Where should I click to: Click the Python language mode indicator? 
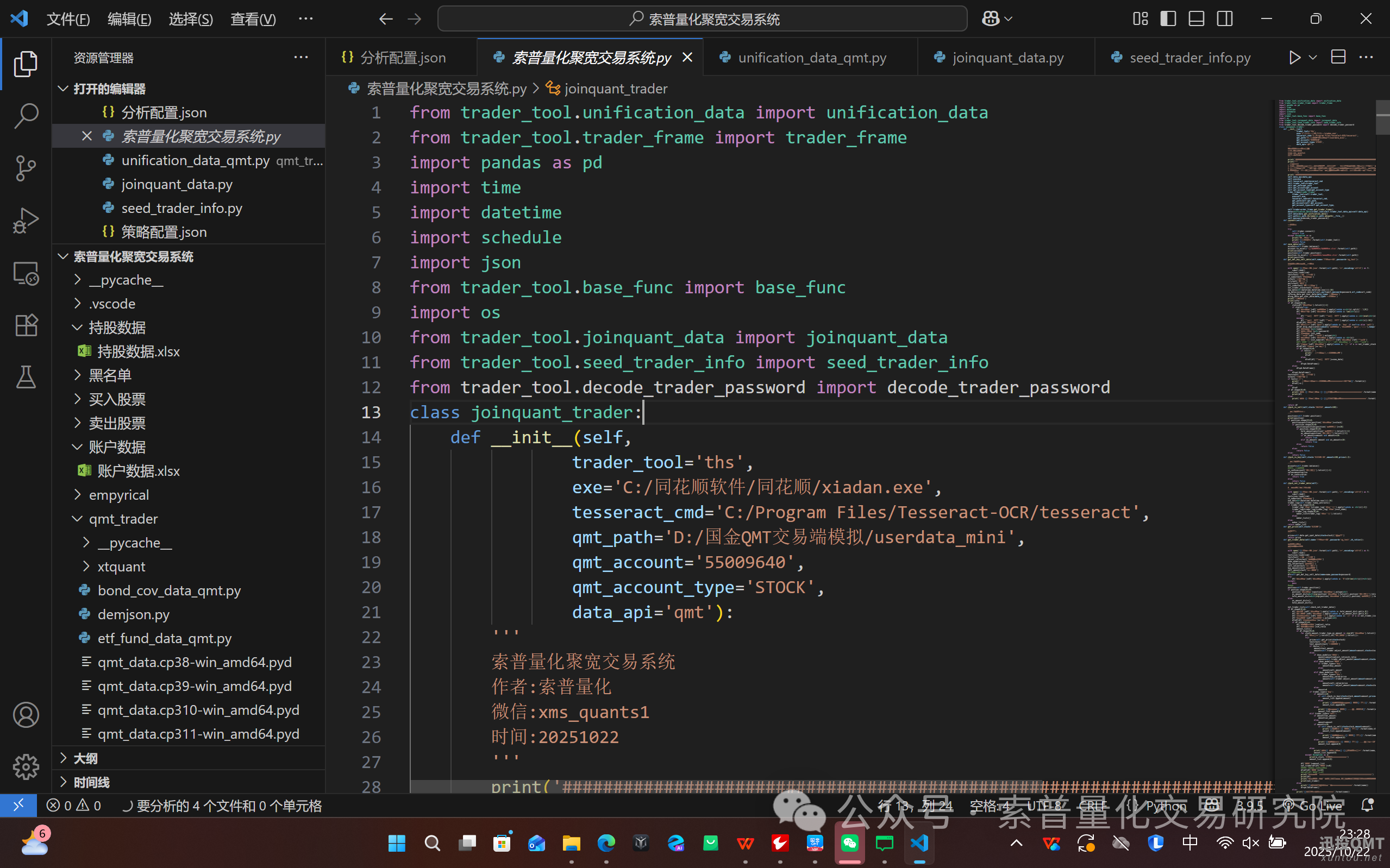click(1166, 806)
